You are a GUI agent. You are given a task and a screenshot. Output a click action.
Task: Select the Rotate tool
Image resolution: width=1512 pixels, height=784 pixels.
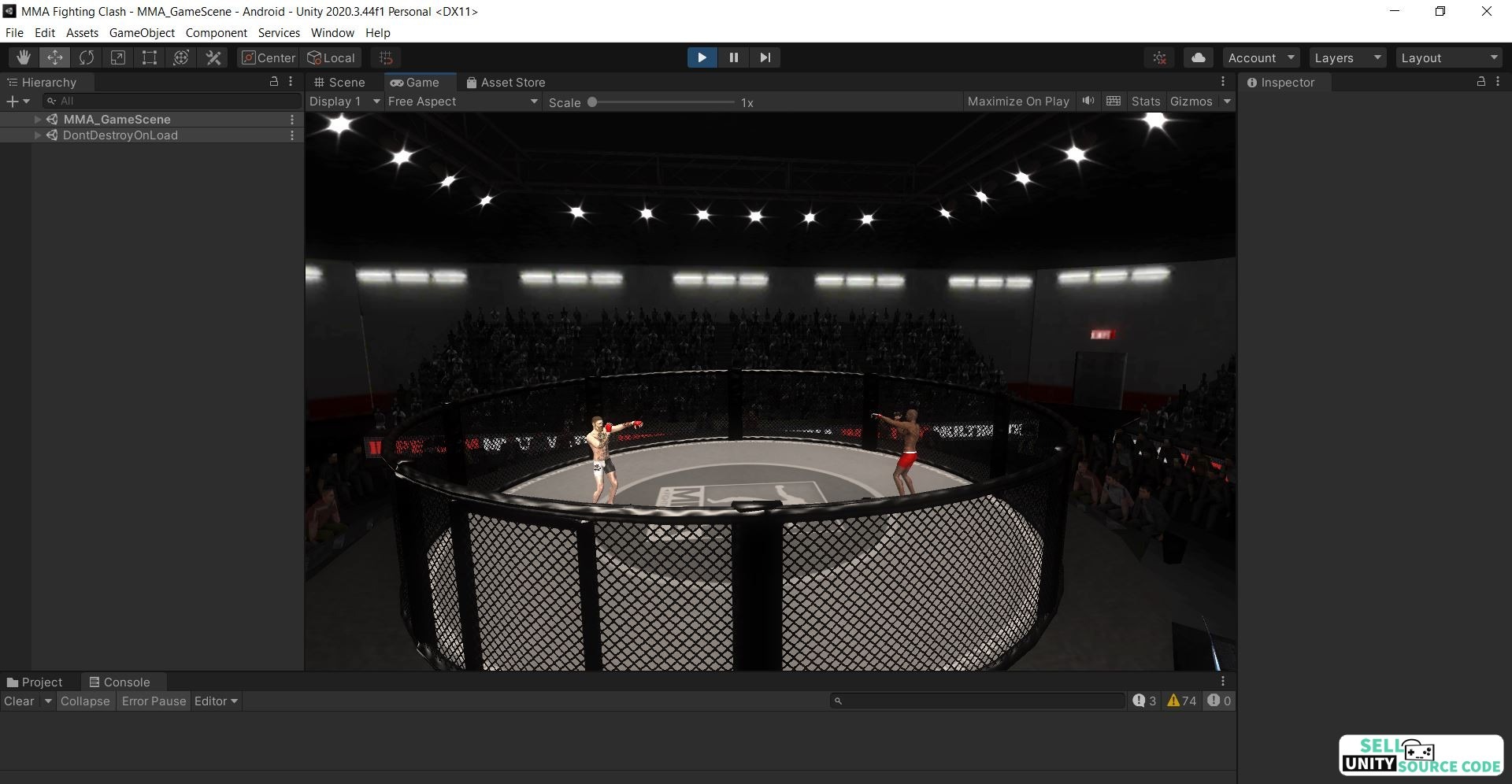click(87, 57)
